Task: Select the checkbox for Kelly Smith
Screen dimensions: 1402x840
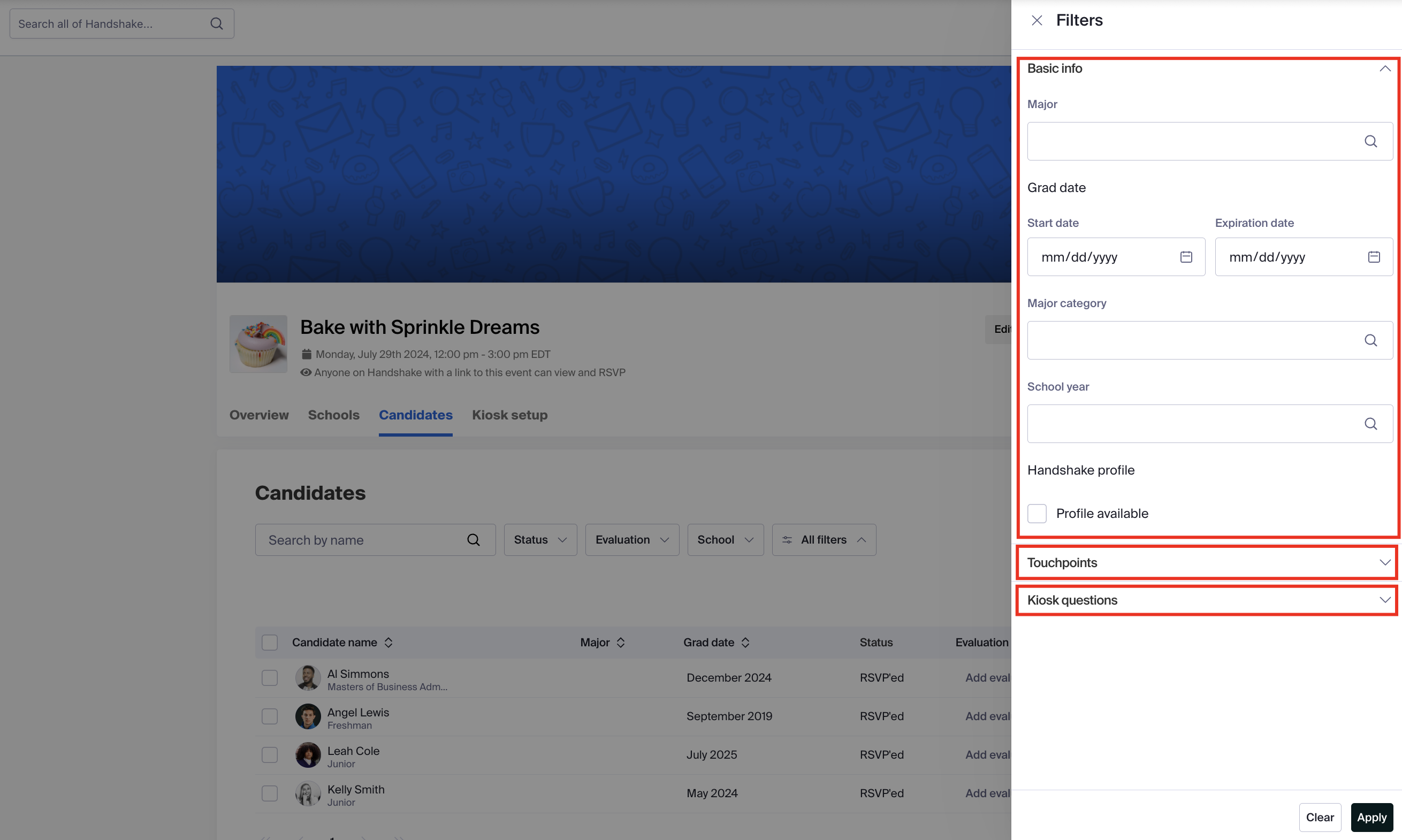Action: click(269, 793)
